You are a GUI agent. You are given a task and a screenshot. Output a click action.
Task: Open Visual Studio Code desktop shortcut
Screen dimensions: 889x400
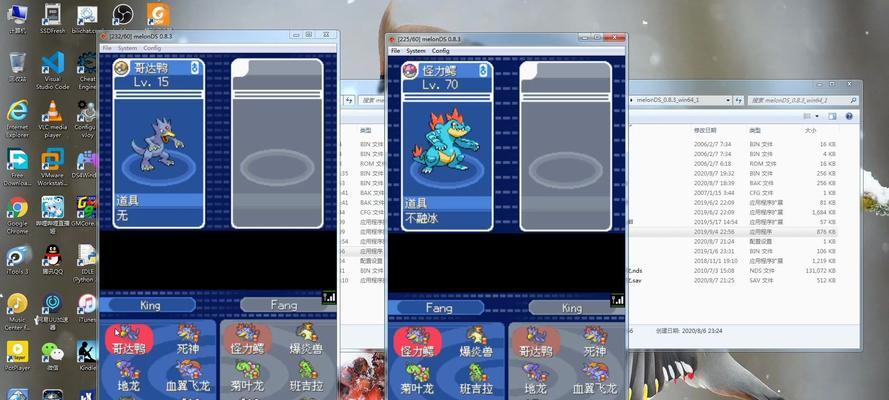(x=52, y=71)
